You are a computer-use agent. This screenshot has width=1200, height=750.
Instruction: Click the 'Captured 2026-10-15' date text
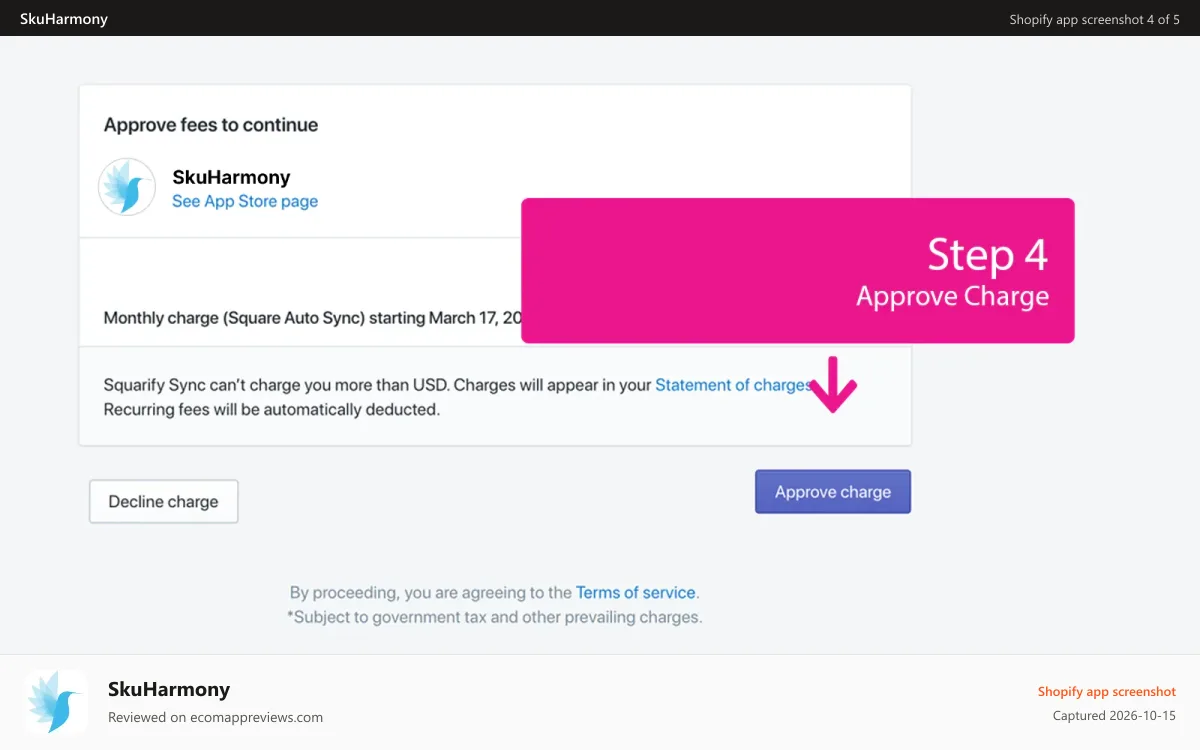click(1114, 716)
